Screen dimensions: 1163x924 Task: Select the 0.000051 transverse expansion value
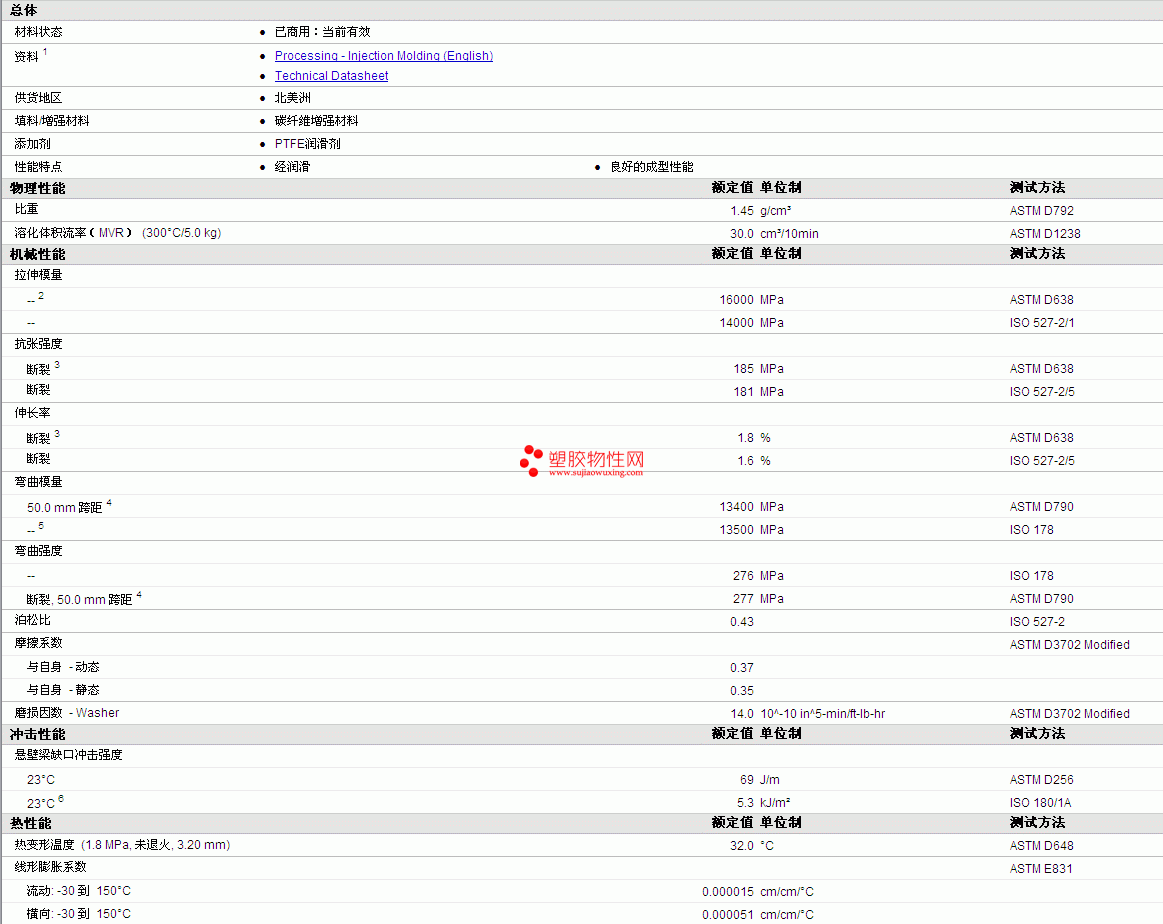tap(728, 914)
